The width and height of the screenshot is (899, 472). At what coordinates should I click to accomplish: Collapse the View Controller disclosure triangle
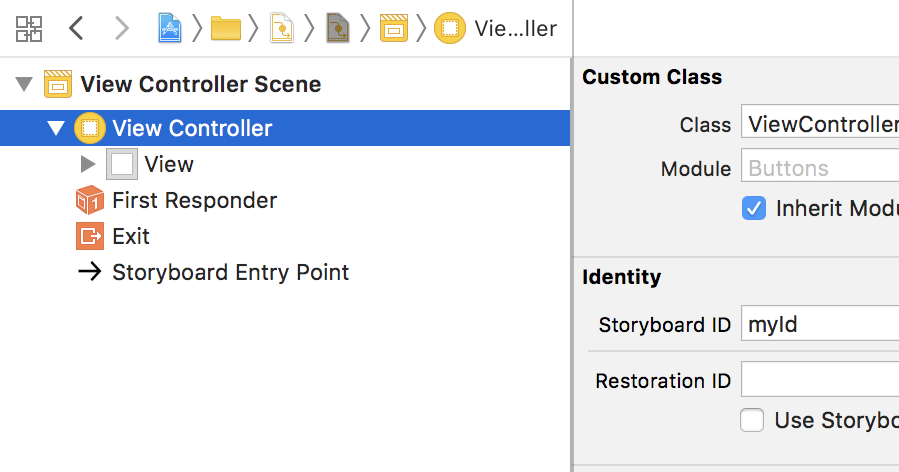[x=56, y=128]
